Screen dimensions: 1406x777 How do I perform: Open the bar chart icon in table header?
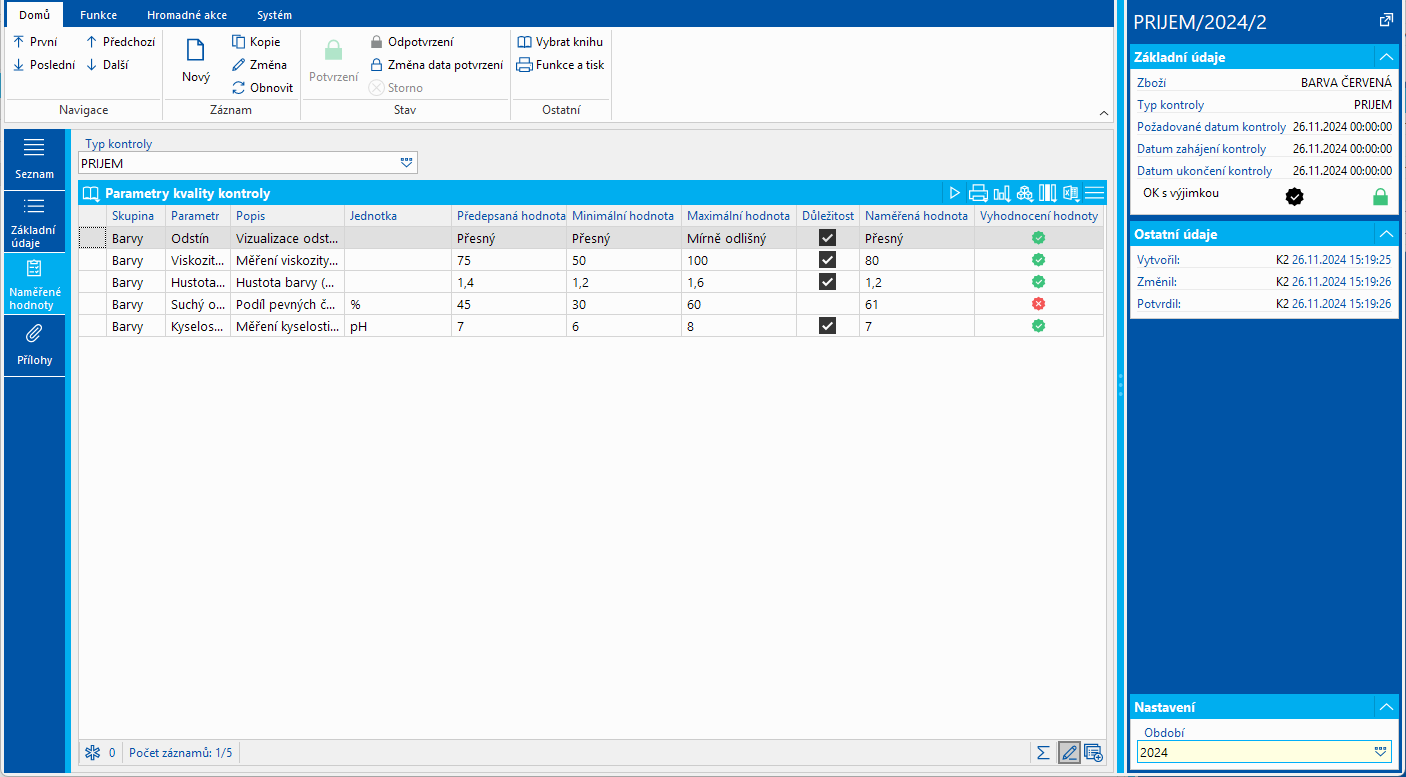[1002, 193]
